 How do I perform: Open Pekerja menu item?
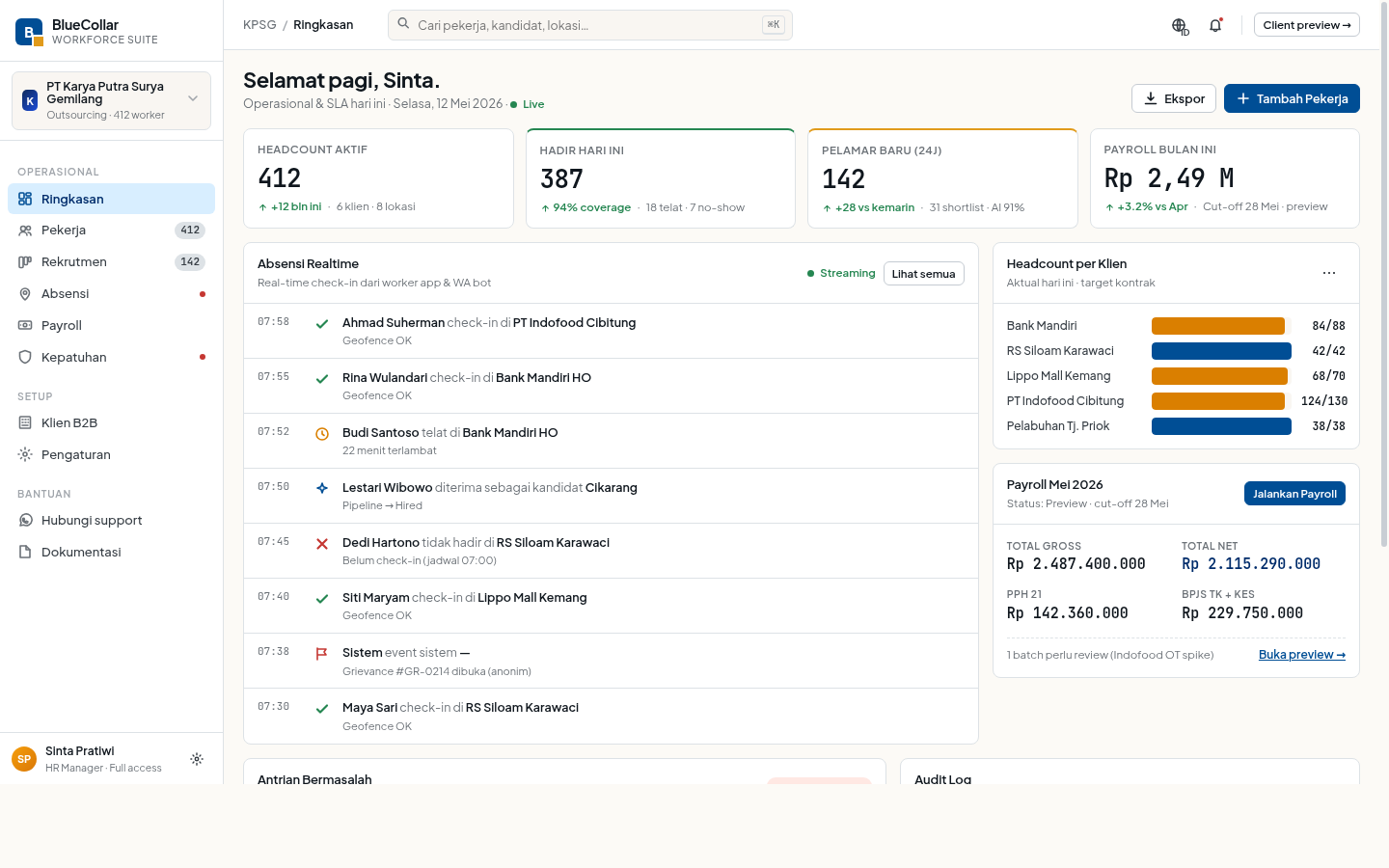click(111, 231)
